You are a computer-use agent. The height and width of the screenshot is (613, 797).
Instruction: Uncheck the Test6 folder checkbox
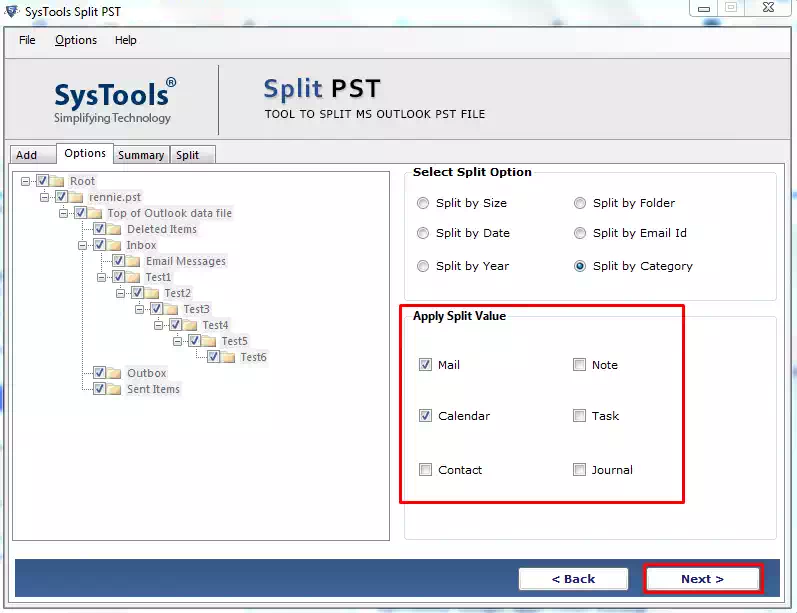pos(213,357)
